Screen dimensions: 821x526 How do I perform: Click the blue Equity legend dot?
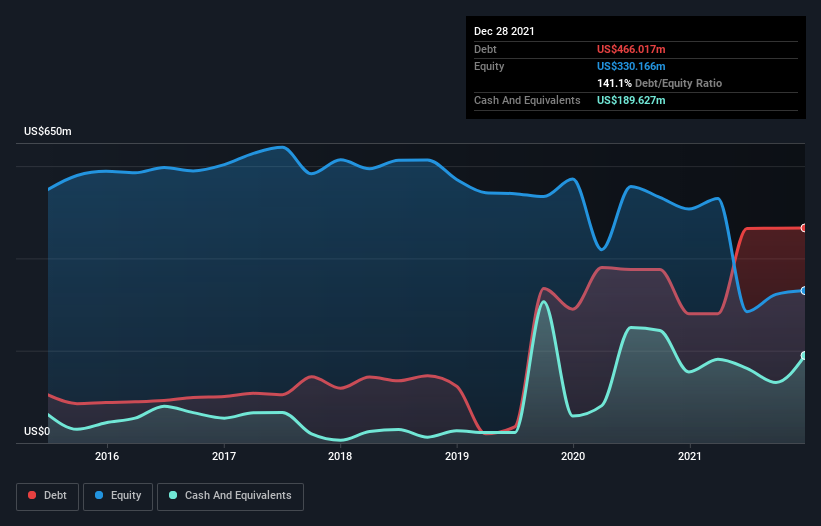pyautogui.click(x=98, y=495)
